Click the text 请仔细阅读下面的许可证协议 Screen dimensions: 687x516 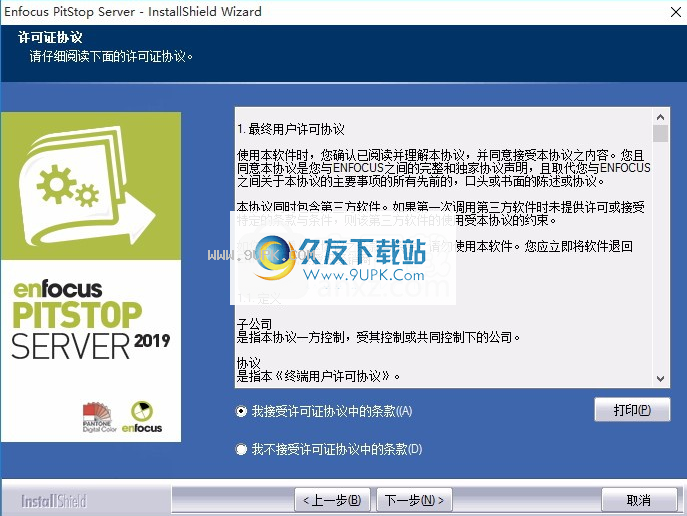click(x=111, y=57)
